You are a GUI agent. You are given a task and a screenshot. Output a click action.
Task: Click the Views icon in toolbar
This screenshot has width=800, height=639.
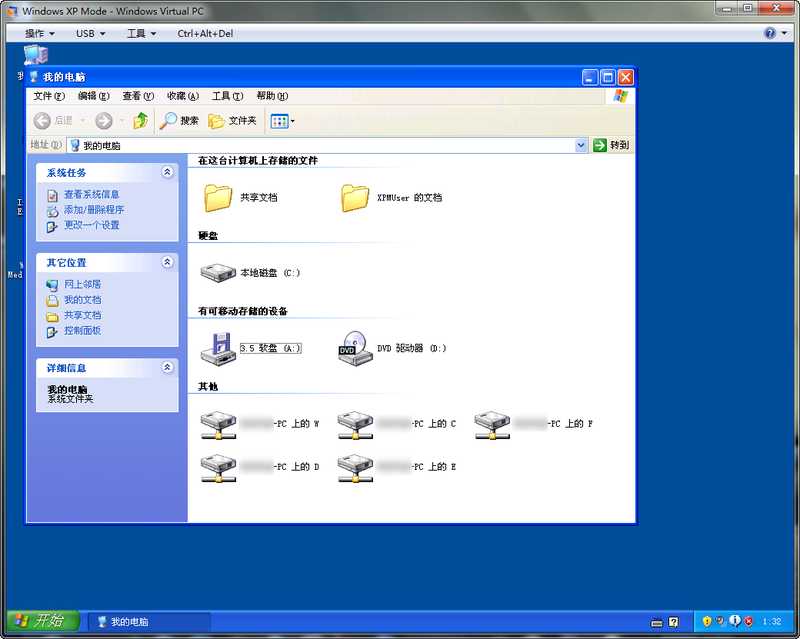point(279,121)
